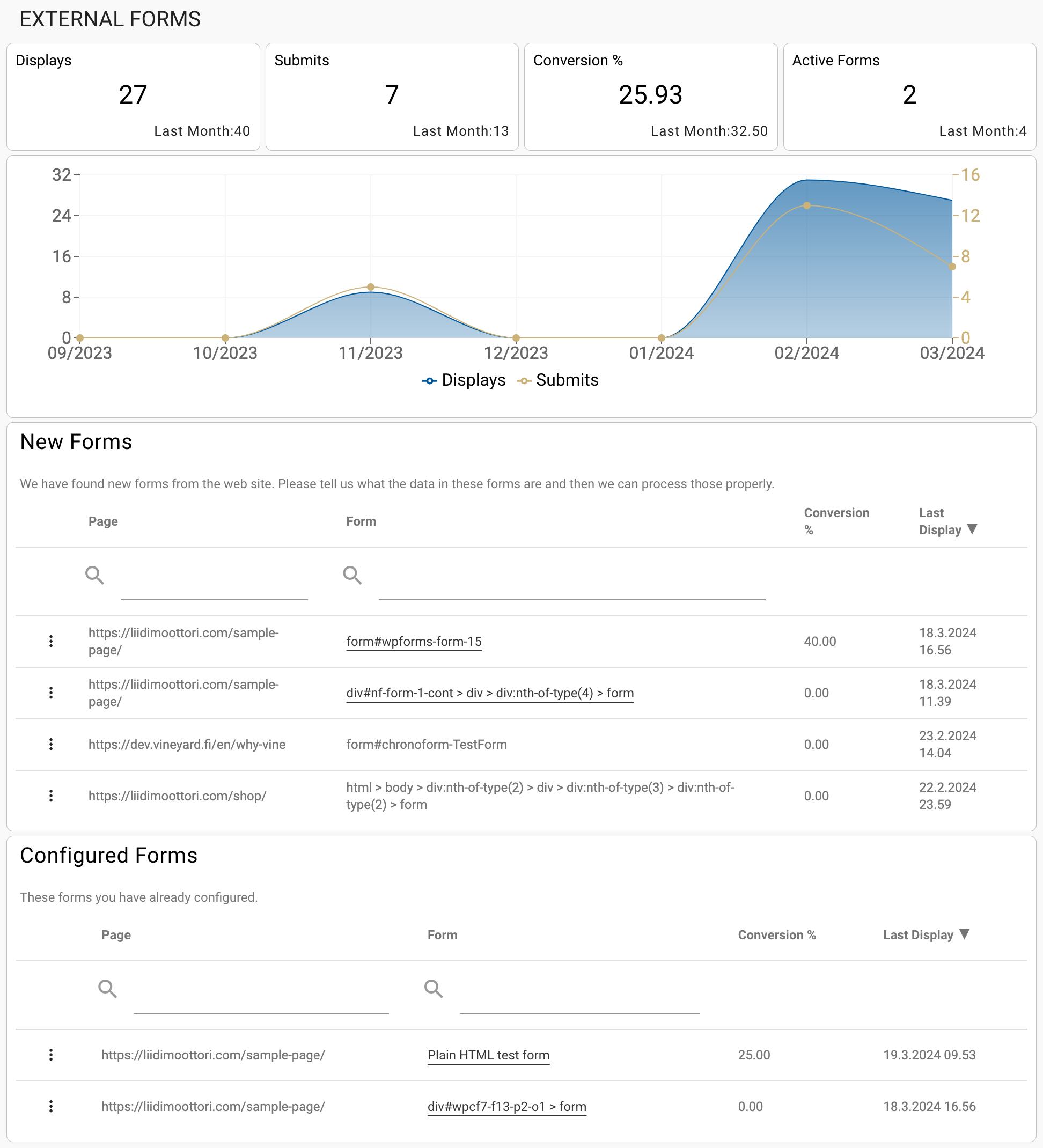The image size is (1043, 1148).
Task: Open row menu for form#wpforms-form-15
Action: click(x=50, y=641)
